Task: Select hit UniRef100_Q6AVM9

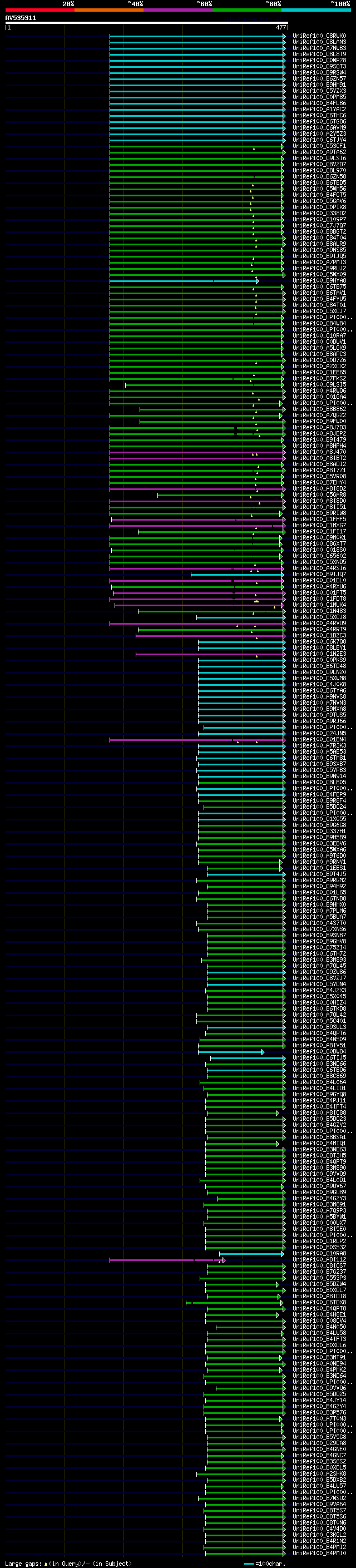Action: click(319, 128)
